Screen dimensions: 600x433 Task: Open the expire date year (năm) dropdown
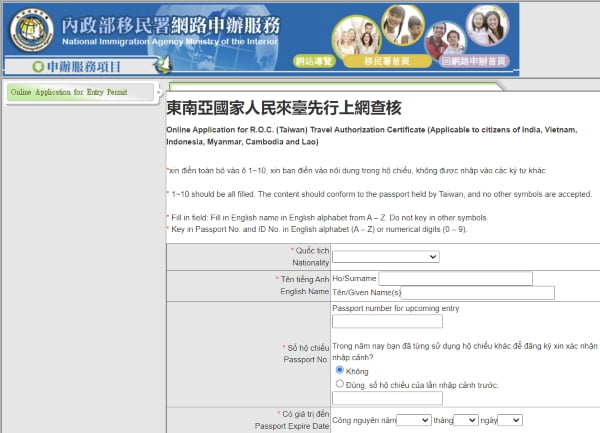point(414,420)
